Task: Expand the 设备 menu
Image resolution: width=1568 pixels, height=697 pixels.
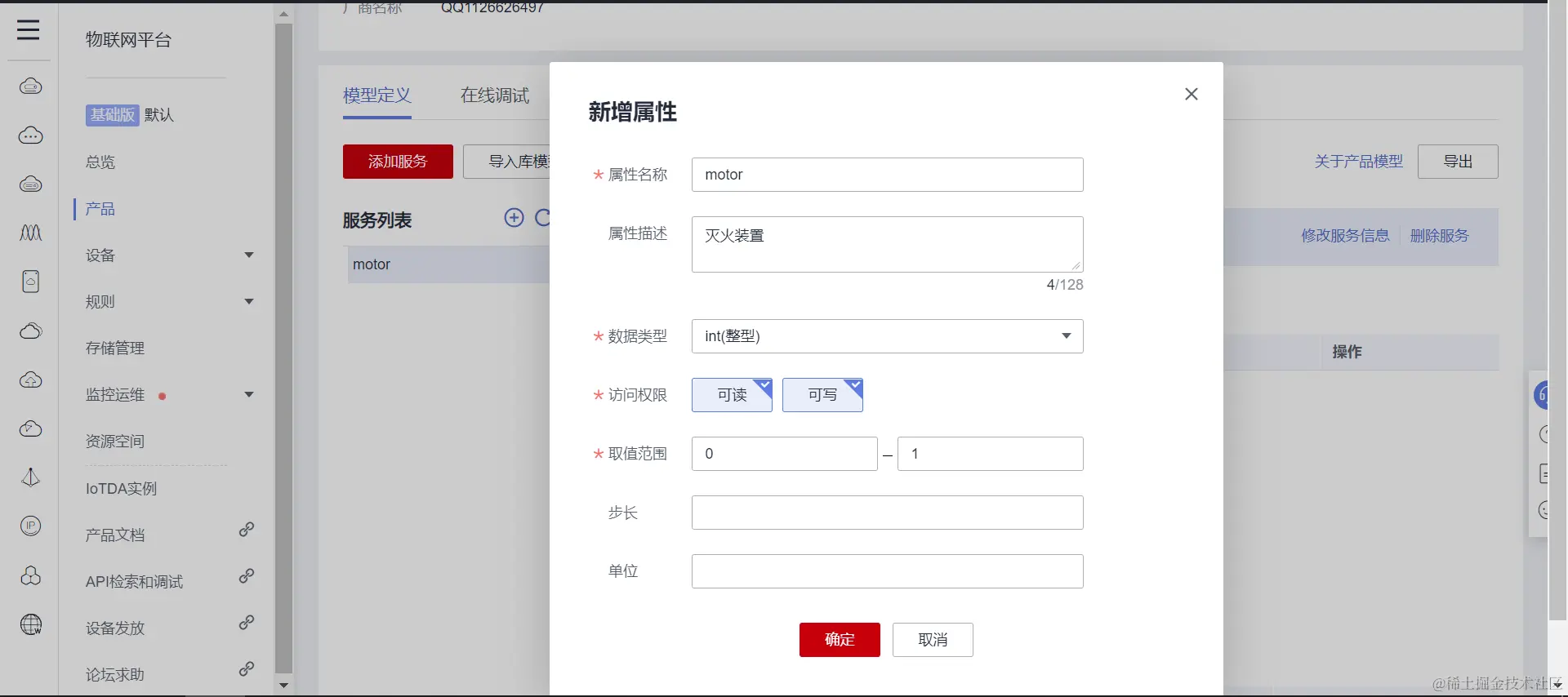Action: (249, 255)
